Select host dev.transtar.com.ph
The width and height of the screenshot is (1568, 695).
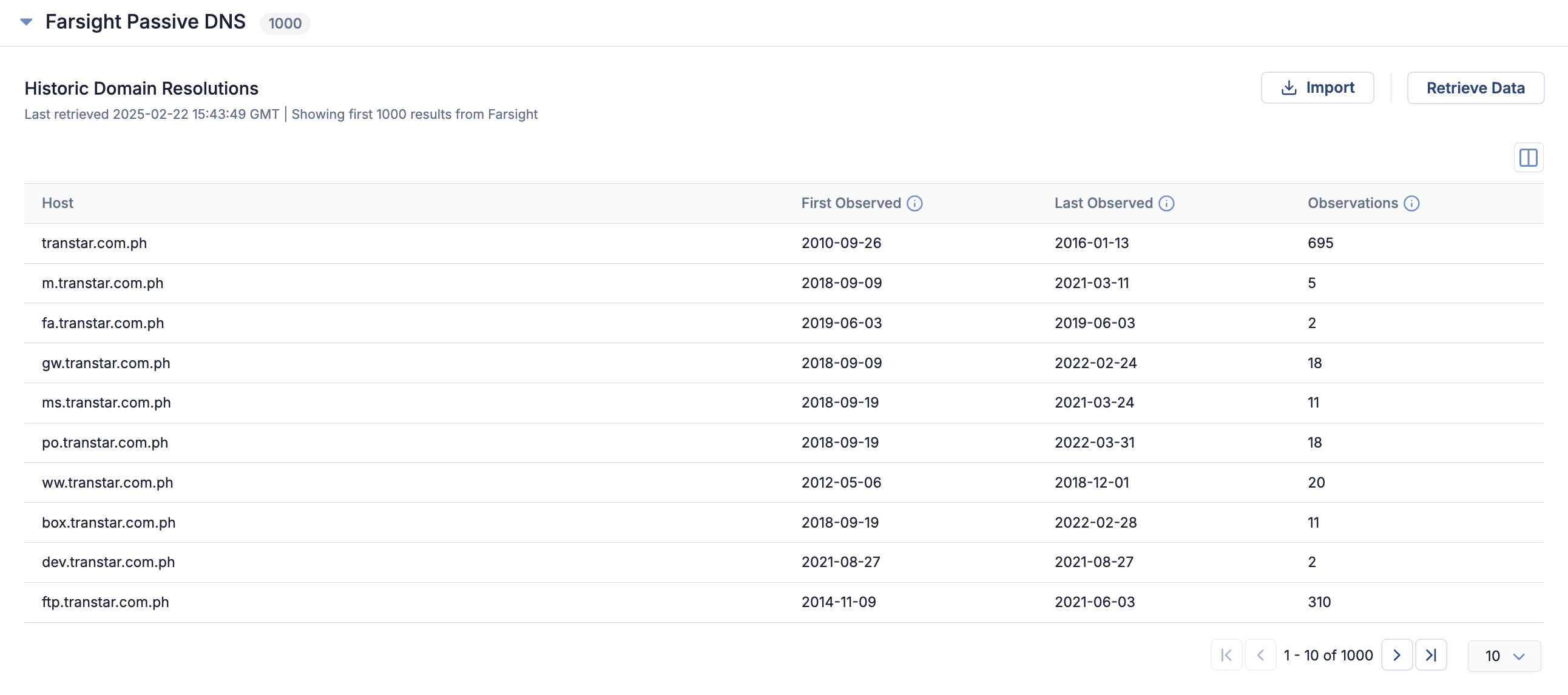109,562
